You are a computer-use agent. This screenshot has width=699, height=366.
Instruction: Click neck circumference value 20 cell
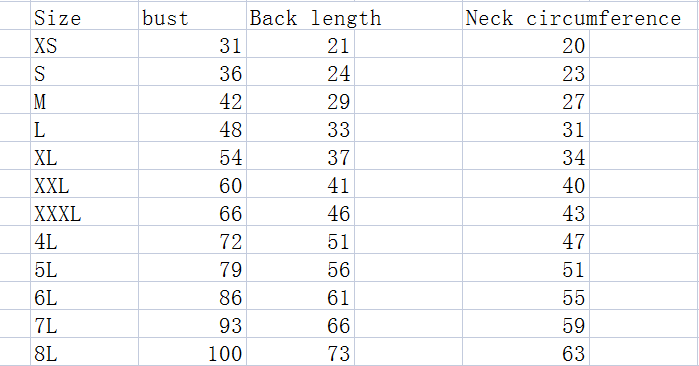pyautogui.click(x=526, y=44)
